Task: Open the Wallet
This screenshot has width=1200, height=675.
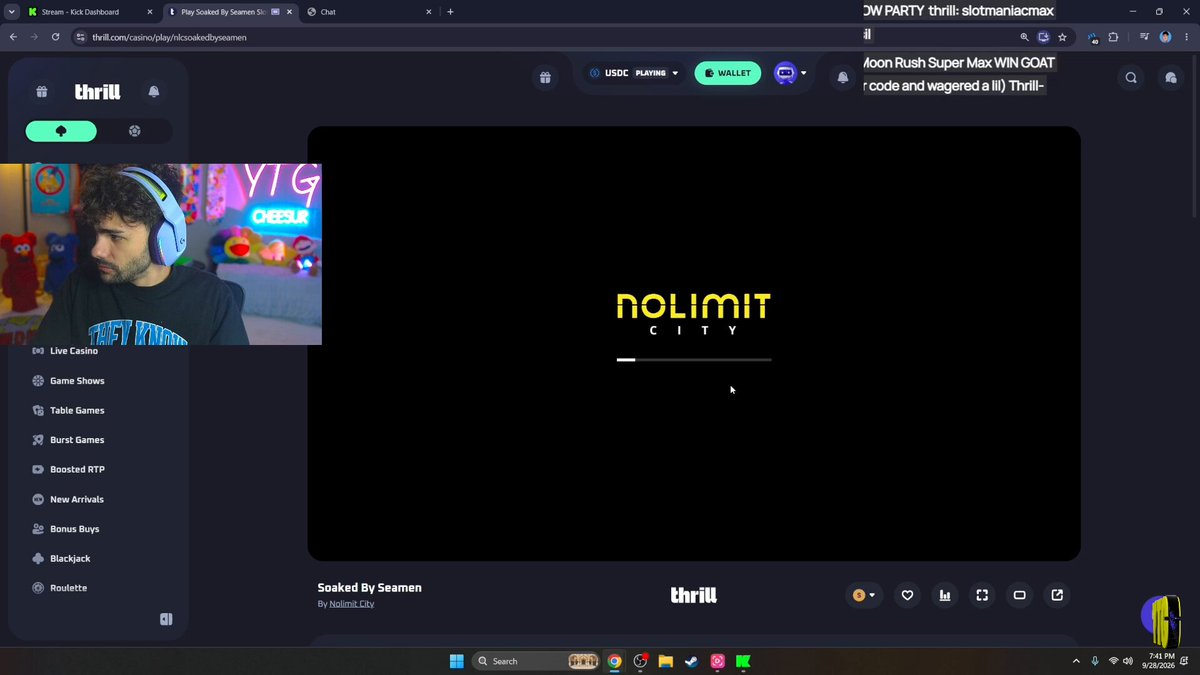Action: pos(728,73)
